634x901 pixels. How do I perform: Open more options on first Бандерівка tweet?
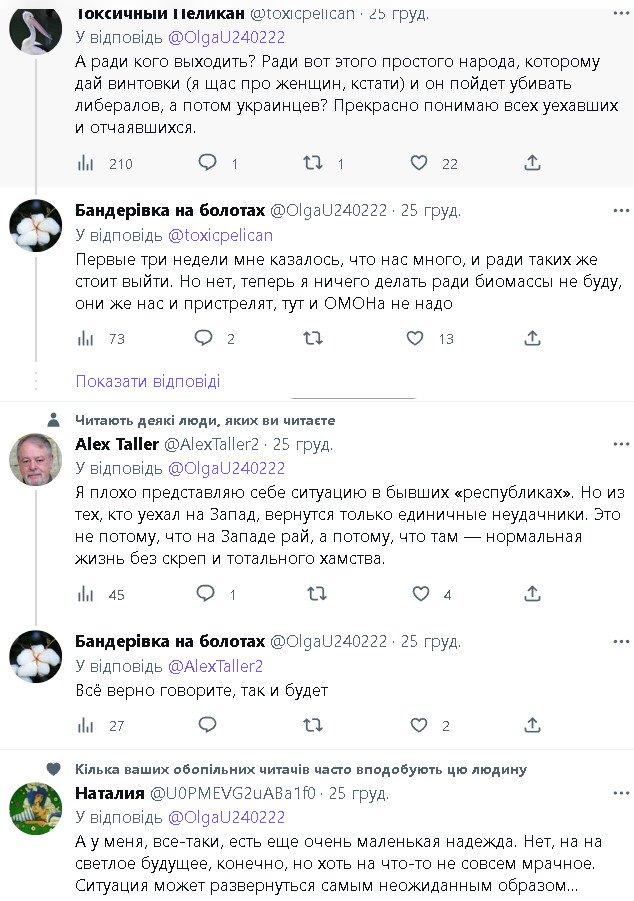point(621,210)
